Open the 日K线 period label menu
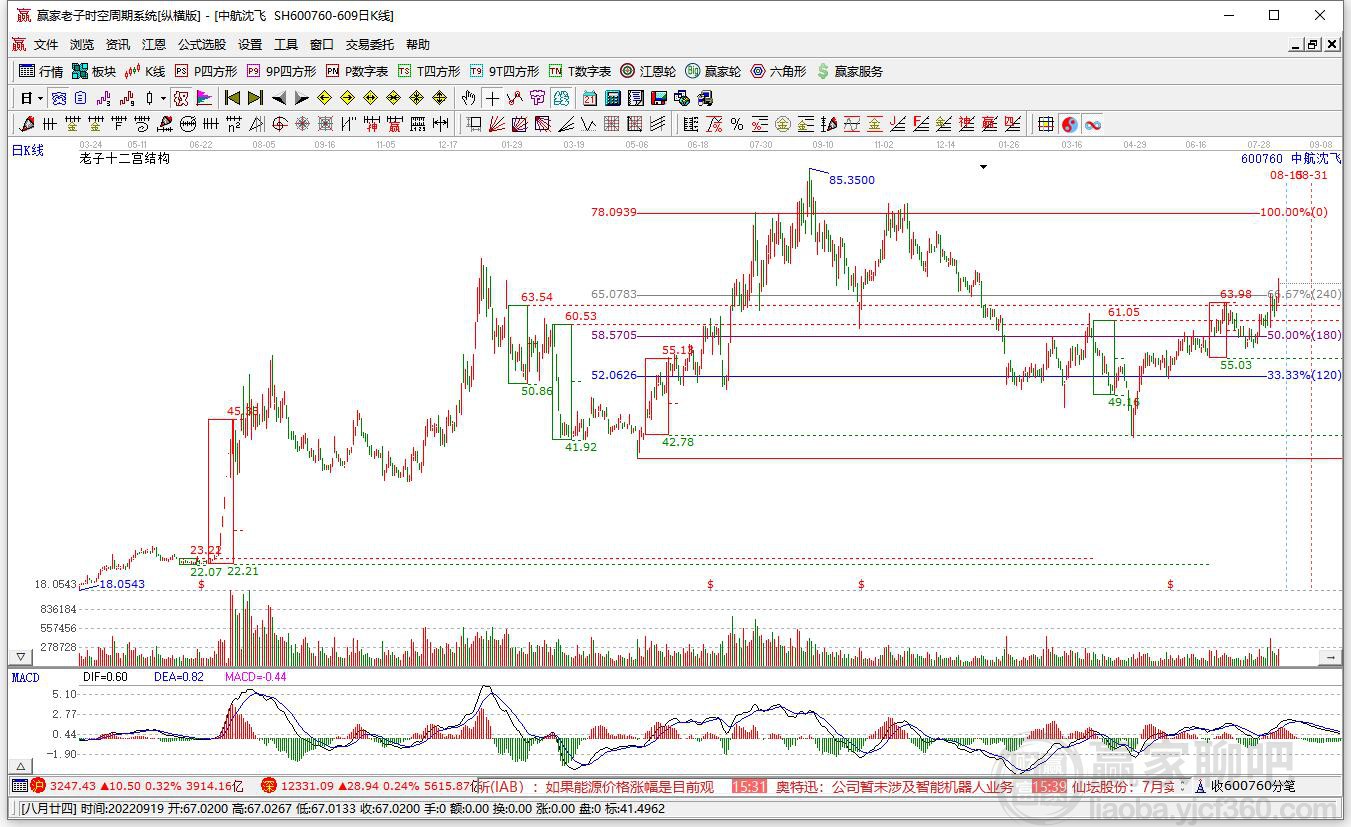Viewport: 1351px width, 827px height. (x=28, y=150)
